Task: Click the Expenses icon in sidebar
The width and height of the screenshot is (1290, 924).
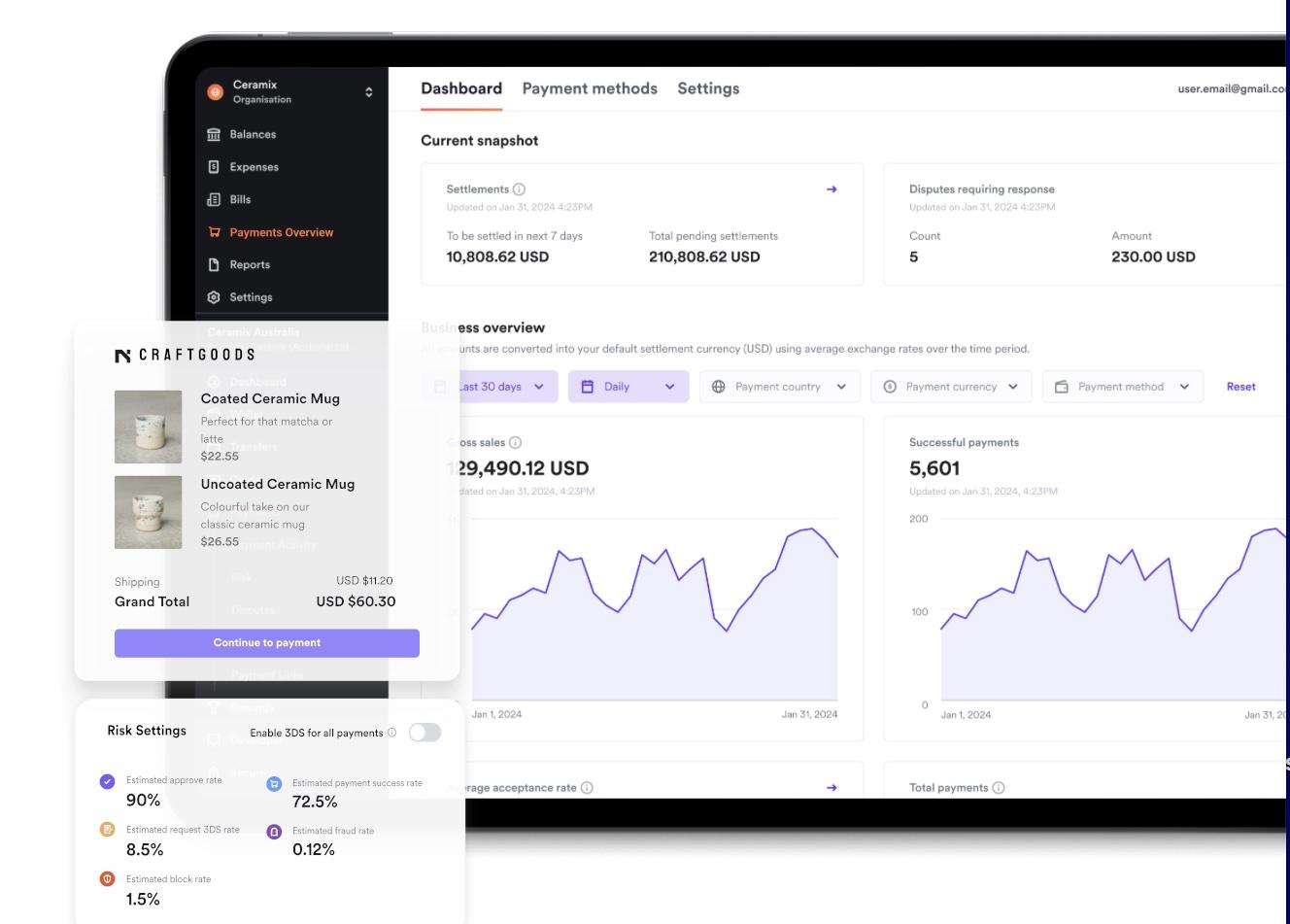Action: pos(214,167)
